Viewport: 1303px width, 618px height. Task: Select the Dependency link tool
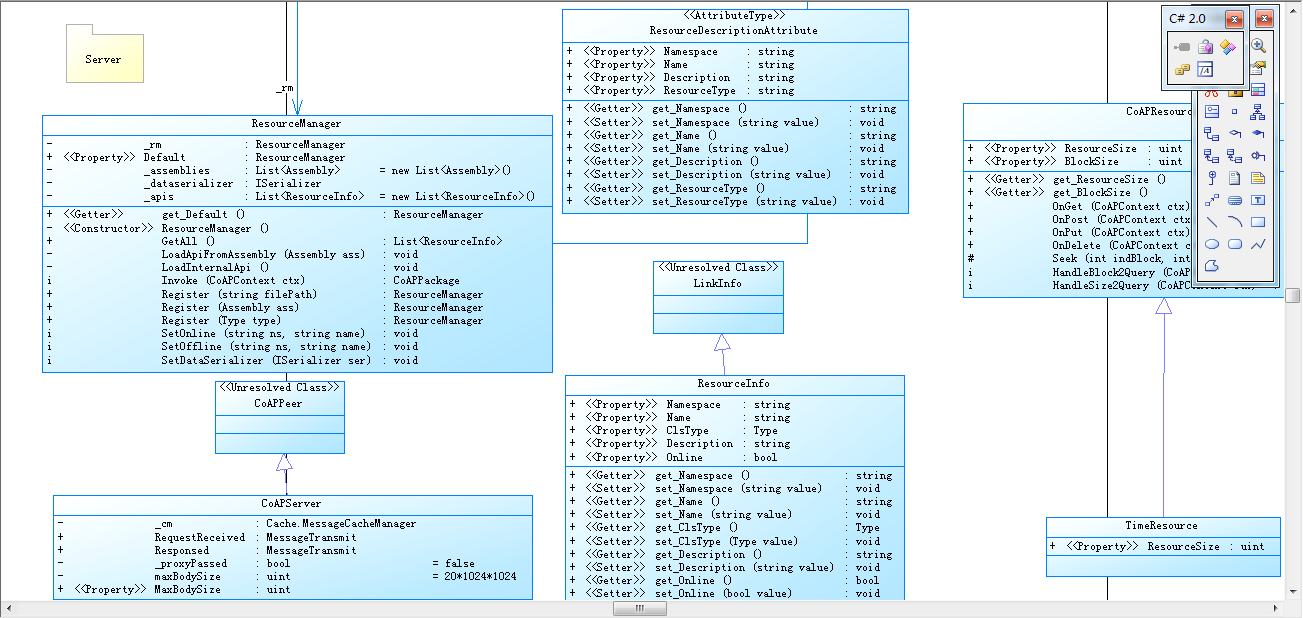click(x=1211, y=155)
